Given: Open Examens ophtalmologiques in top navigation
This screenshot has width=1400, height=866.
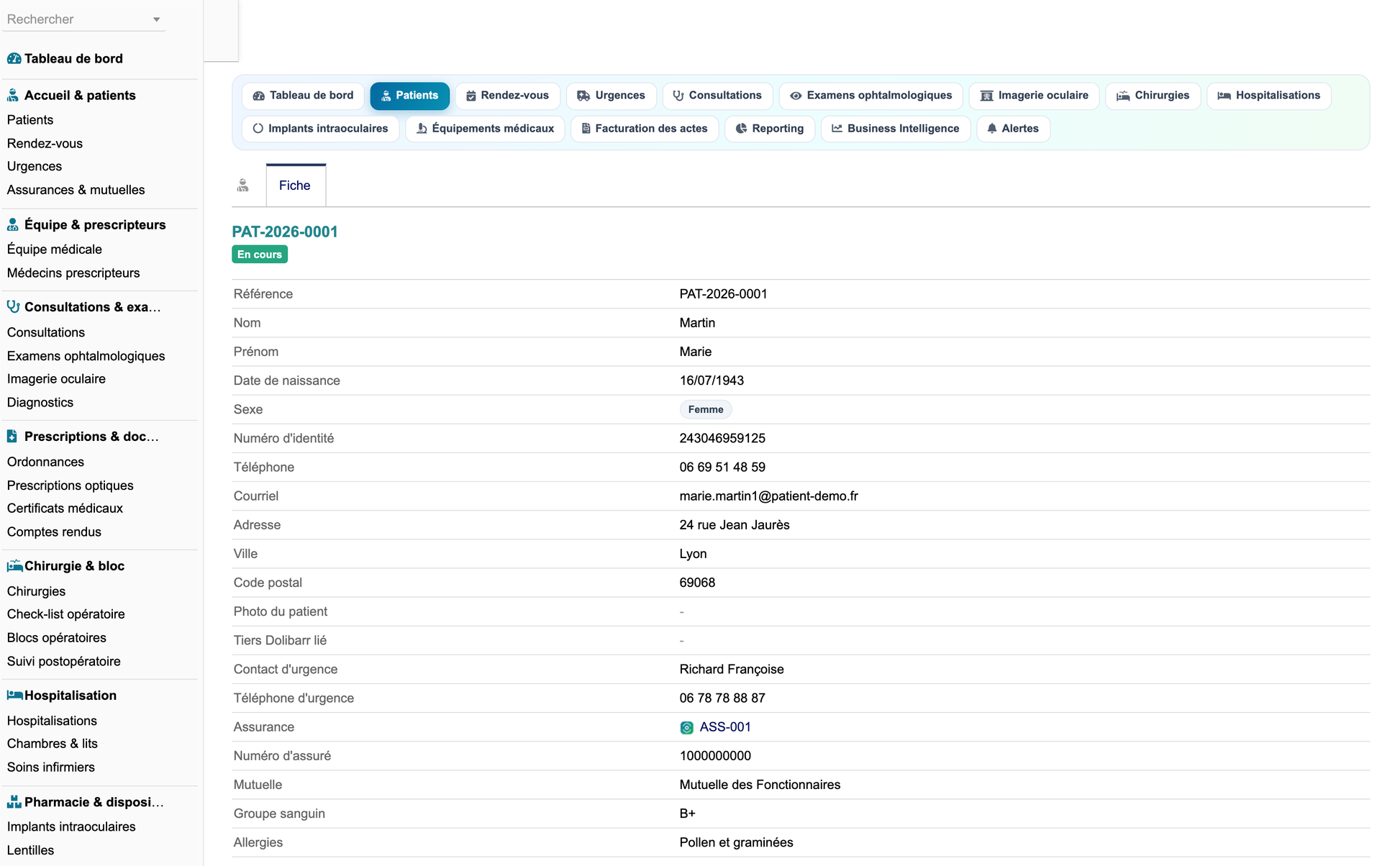Looking at the screenshot, I should (x=871, y=96).
